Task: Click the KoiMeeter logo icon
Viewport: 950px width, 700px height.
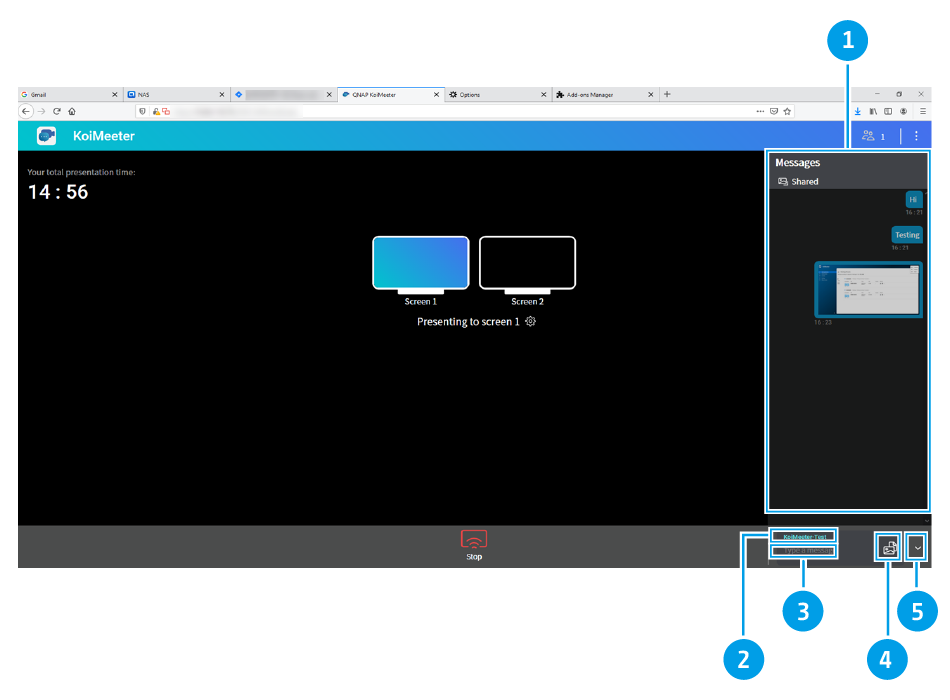Action: 46,136
